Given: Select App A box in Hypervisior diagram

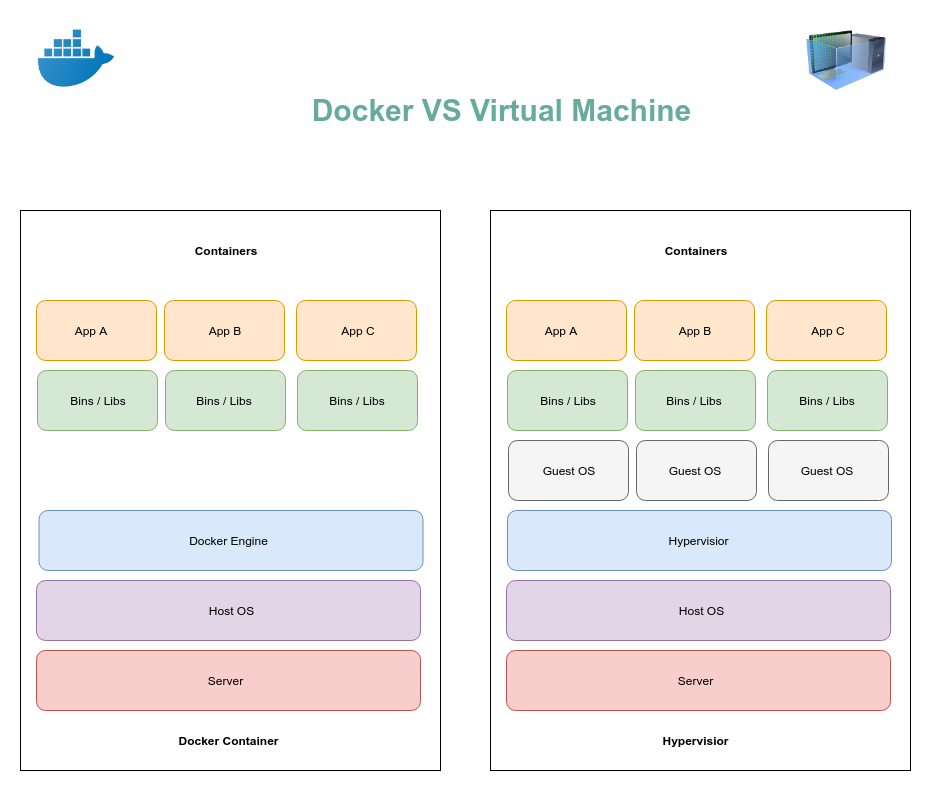Looking at the screenshot, I should (x=566, y=331).
